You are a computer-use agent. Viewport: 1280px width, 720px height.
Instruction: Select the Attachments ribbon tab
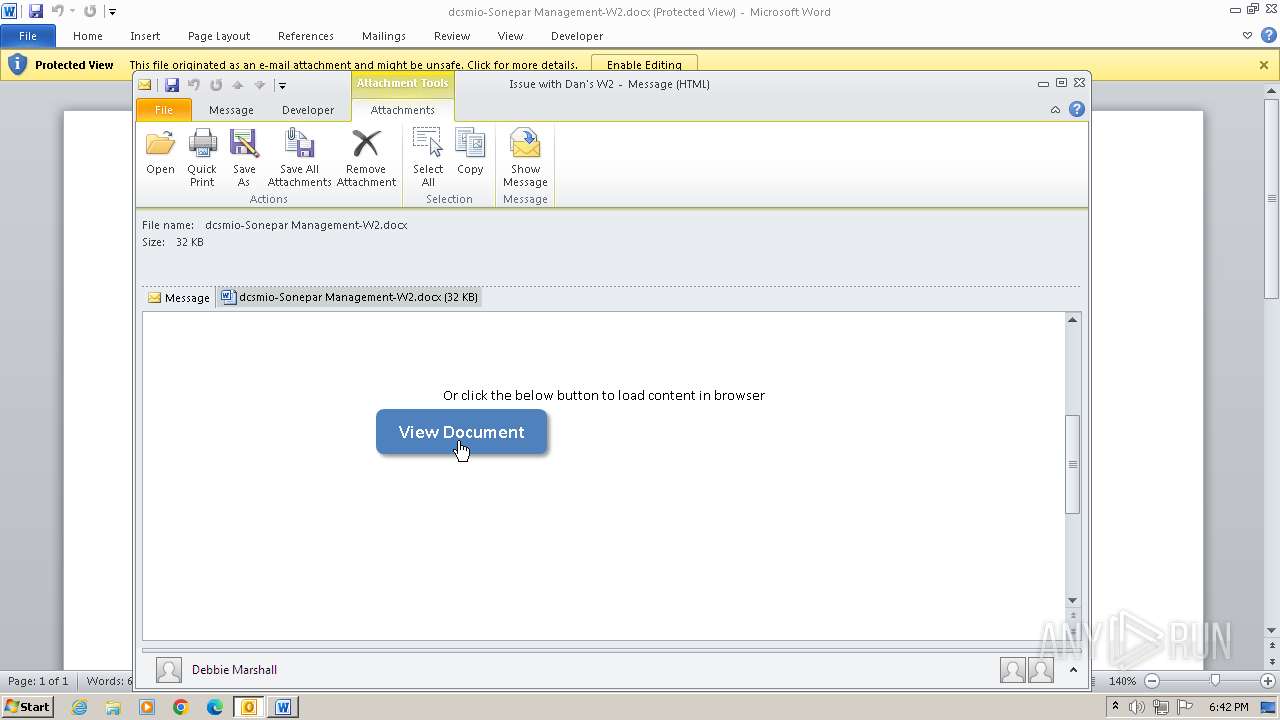pos(403,110)
